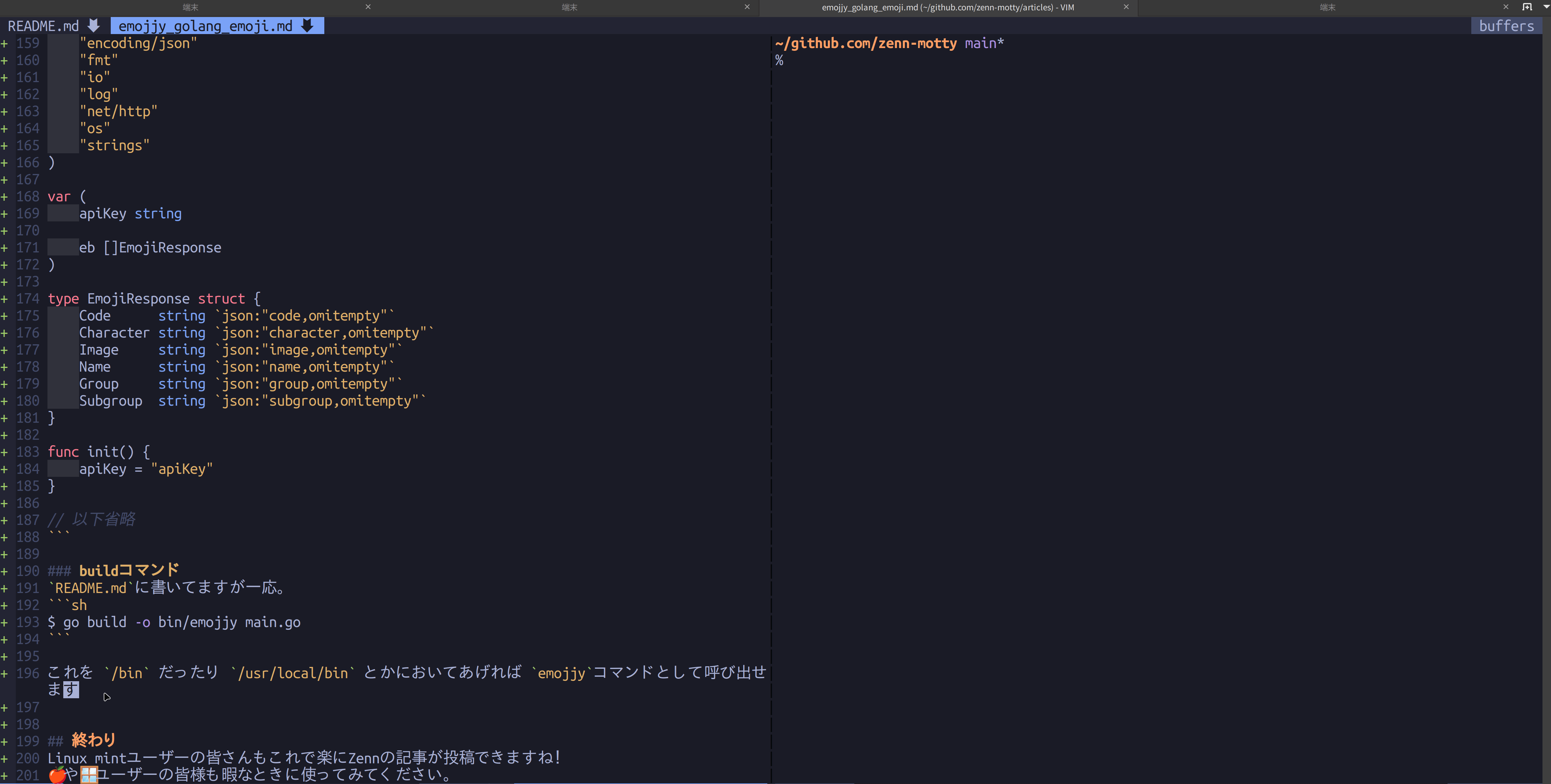Image resolution: width=1551 pixels, height=784 pixels.
Task: Click the buffers label in vim tabline
Action: [1507, 26]
